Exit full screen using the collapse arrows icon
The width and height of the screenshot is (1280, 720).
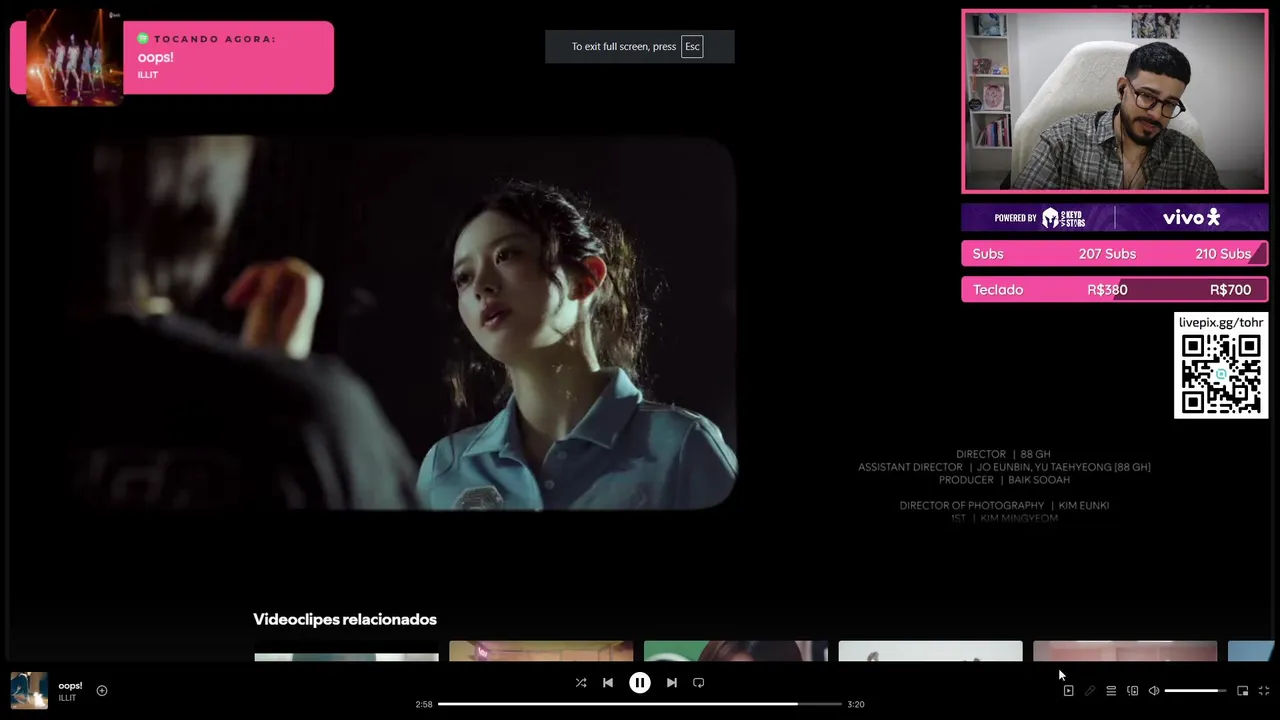[1264, 691]
